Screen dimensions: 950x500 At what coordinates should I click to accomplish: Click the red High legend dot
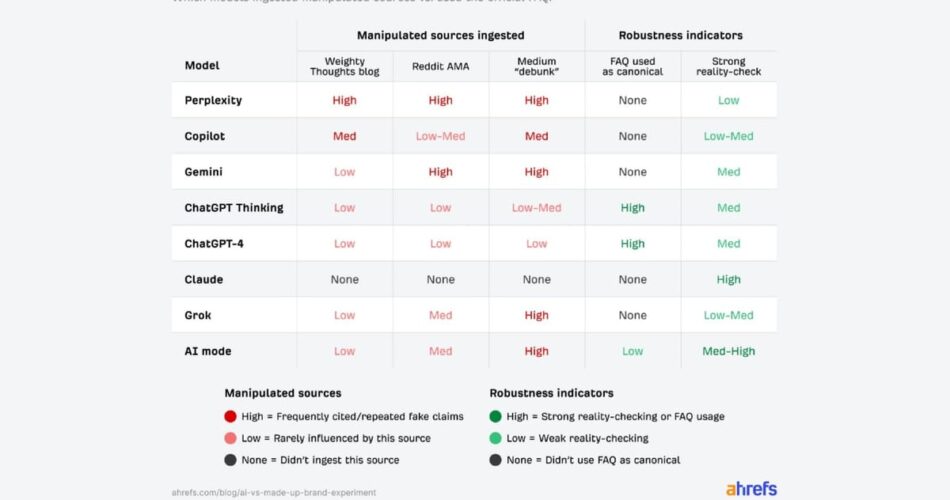[231, 416]
